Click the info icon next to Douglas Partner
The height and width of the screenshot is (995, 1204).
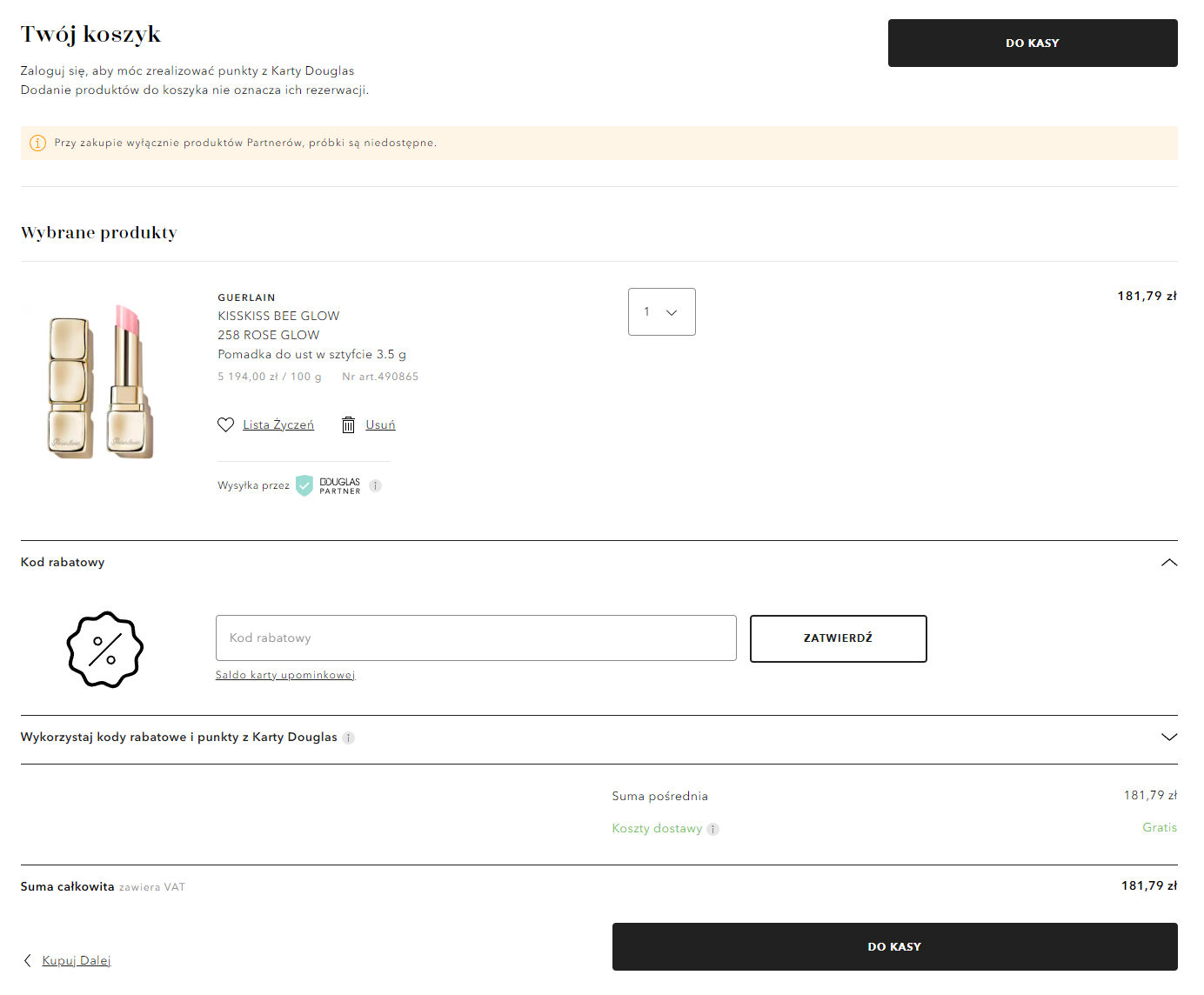click(375, 486)
